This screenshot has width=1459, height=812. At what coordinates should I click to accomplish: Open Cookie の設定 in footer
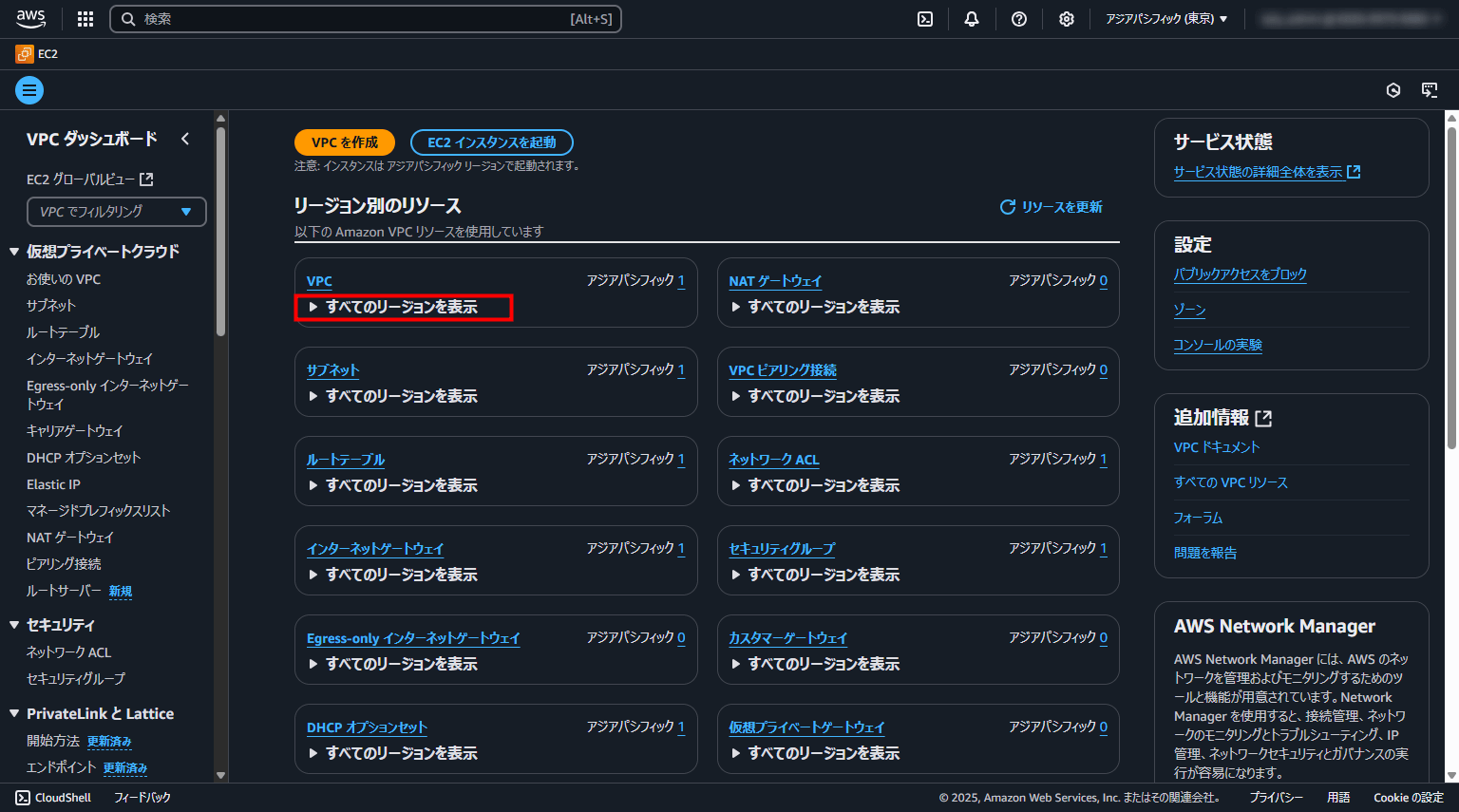(x=1409, y=798)
